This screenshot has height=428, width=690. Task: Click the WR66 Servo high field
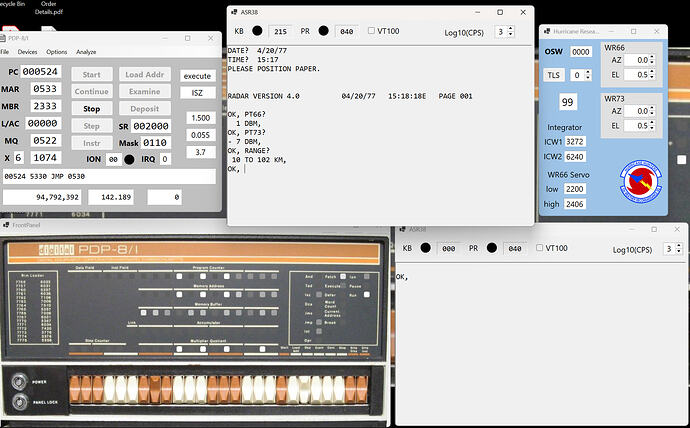[575, 204]
